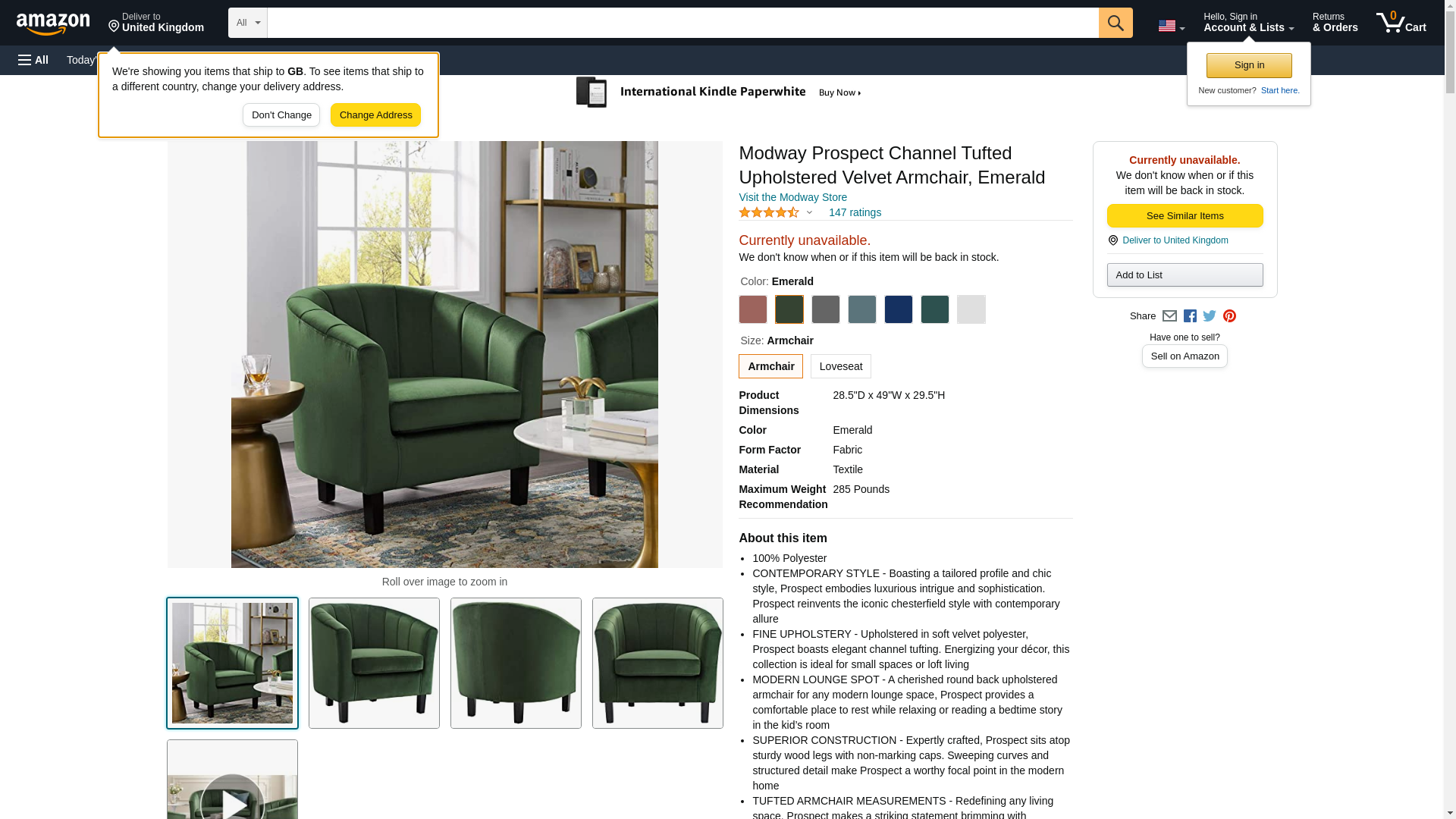Open Account & Lists menu
1456x819 pixels.
pos(1248,23)
